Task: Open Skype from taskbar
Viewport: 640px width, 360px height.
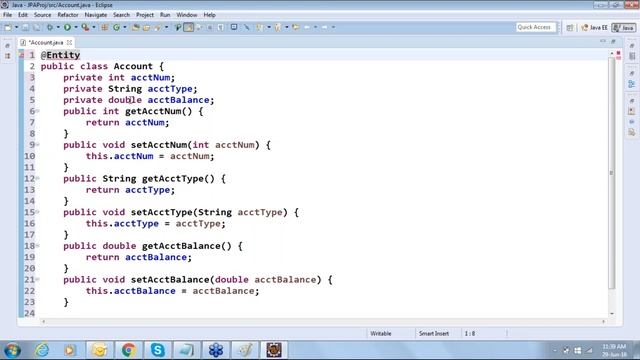Action: [x=157, y=350]
